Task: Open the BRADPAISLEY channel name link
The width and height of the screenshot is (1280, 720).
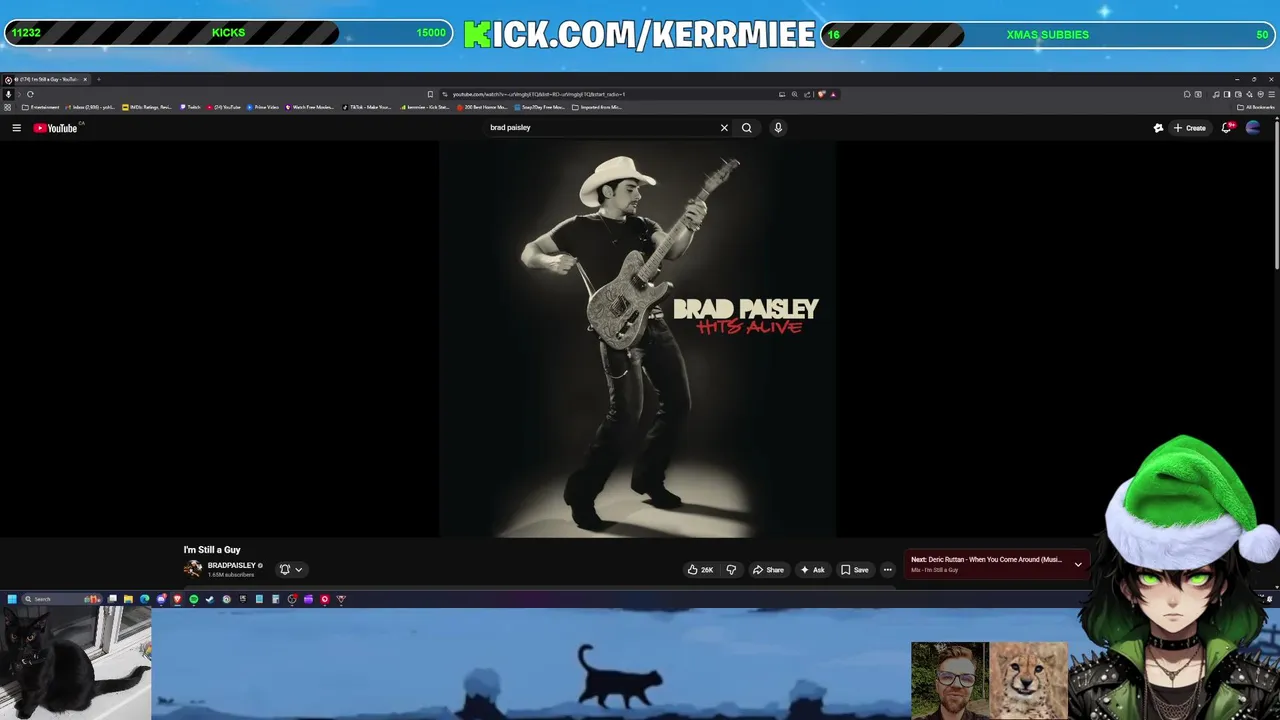Action: click(231, 566)
